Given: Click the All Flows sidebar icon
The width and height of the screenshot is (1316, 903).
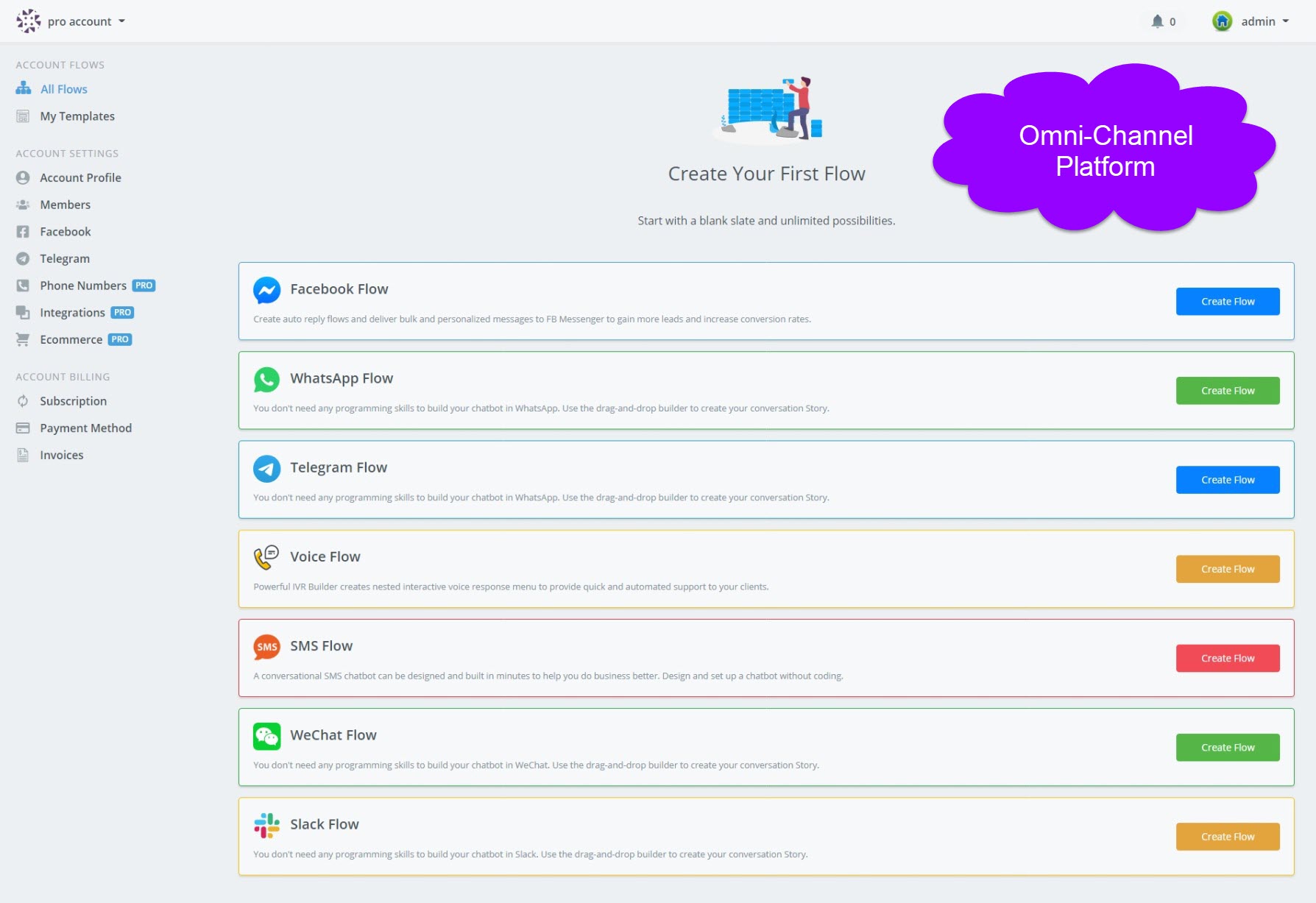Looking at the screenshot, I should tap(24, 88).
